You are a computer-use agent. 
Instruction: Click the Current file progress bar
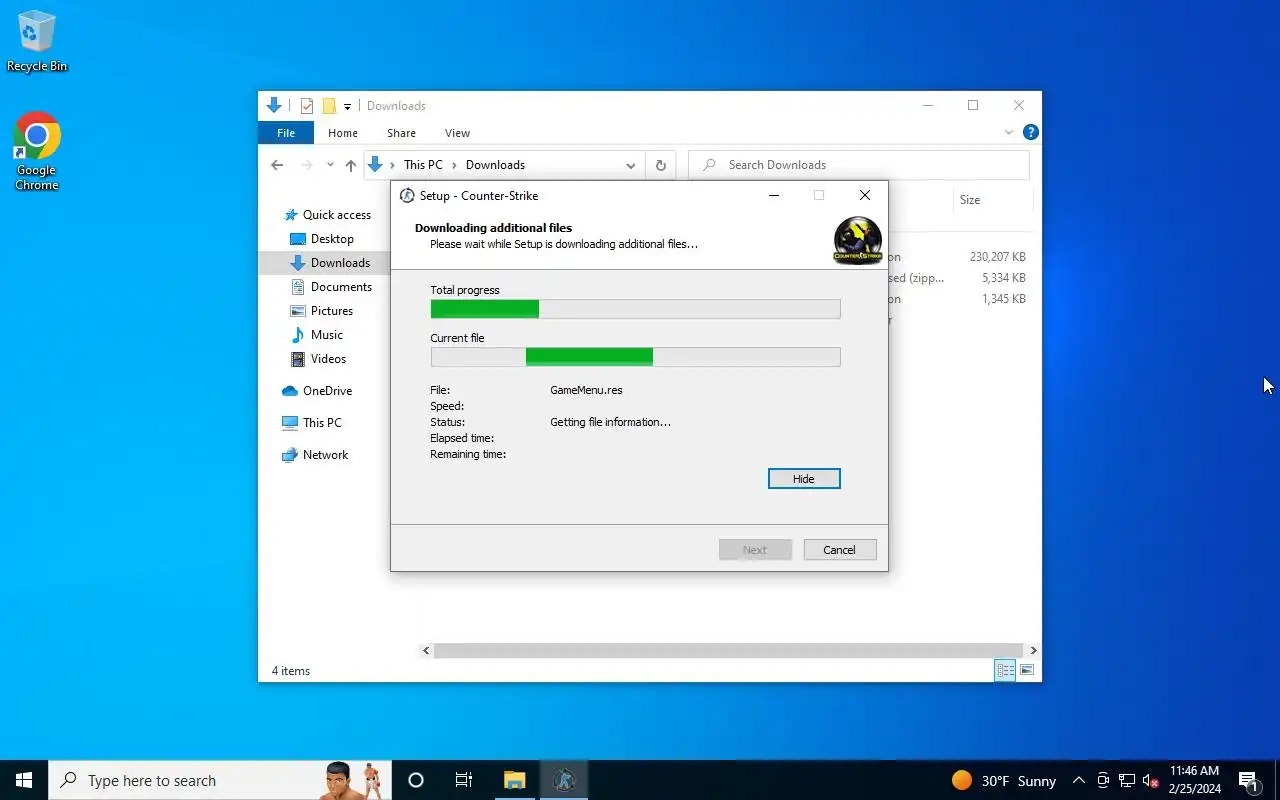pos(635,357)
